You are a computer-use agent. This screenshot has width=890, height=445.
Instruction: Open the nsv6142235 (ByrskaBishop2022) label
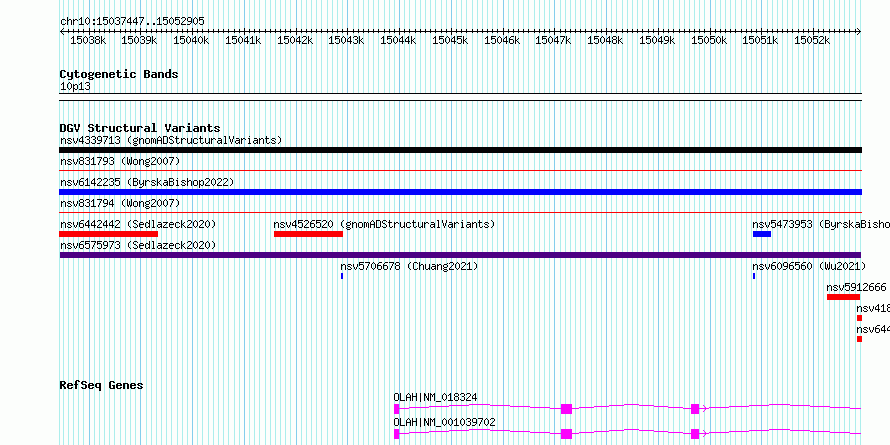[x=147, y=182]
